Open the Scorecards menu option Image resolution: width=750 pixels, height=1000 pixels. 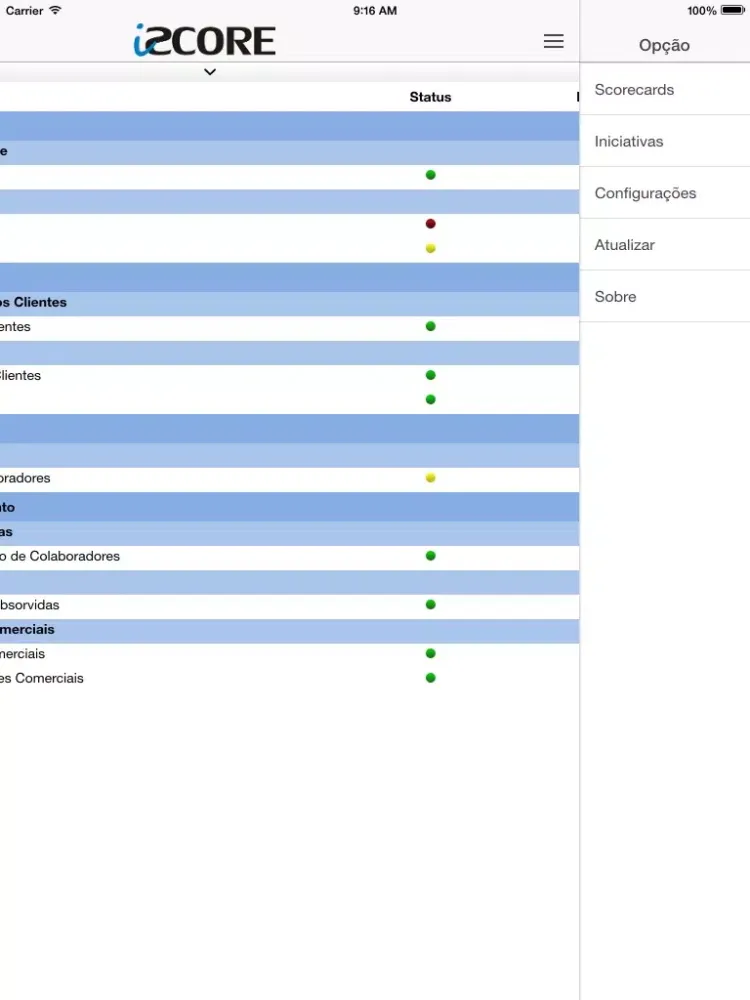click(x=665, y=89)
